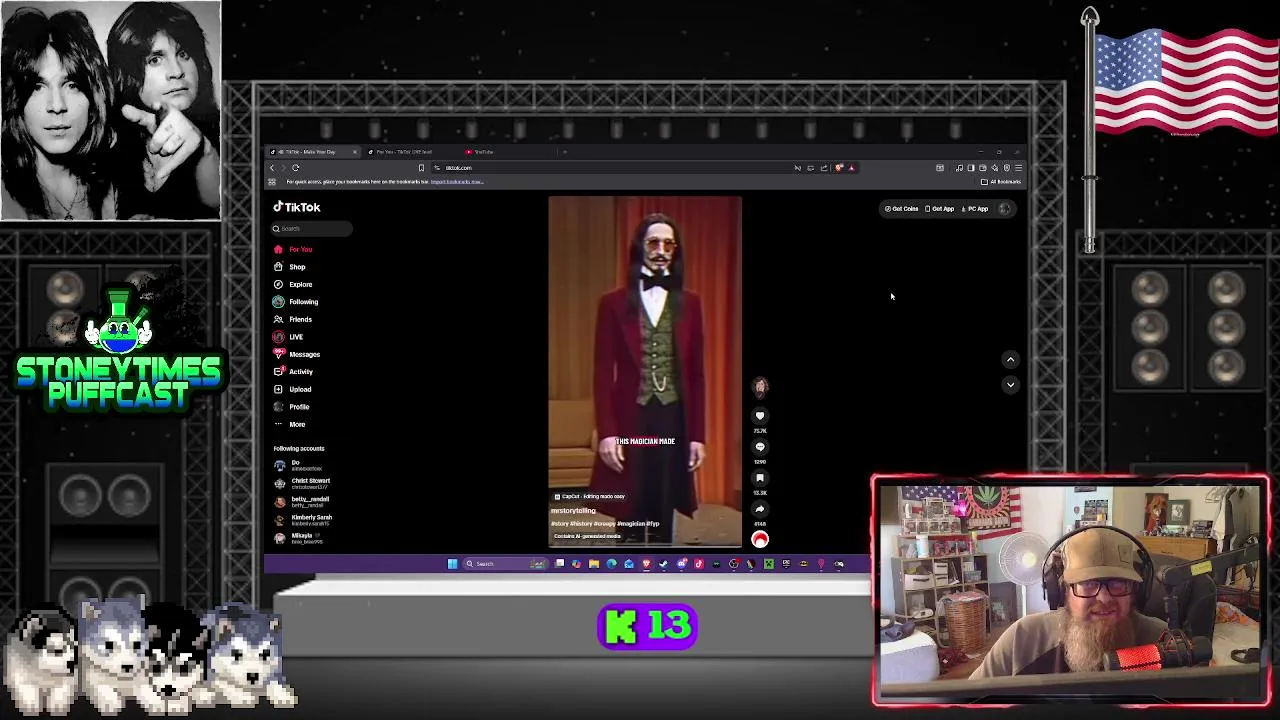
Task: Open the mrstorytelling username link
Action: 573,511
